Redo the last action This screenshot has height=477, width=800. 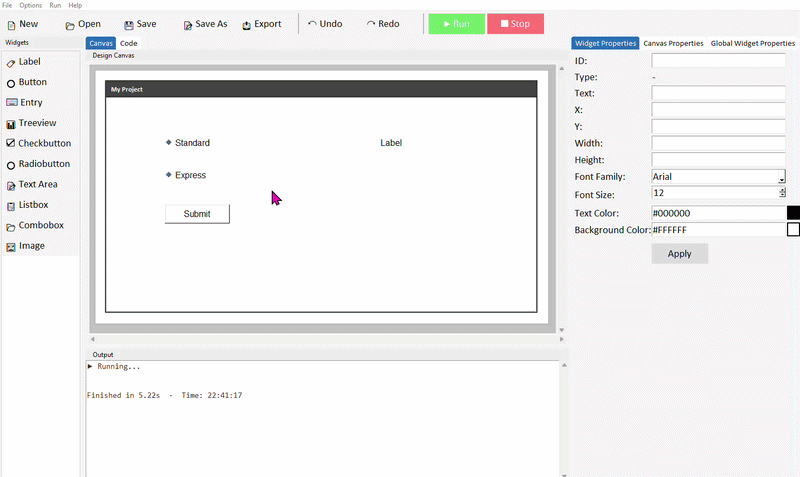tap(383, 24)
